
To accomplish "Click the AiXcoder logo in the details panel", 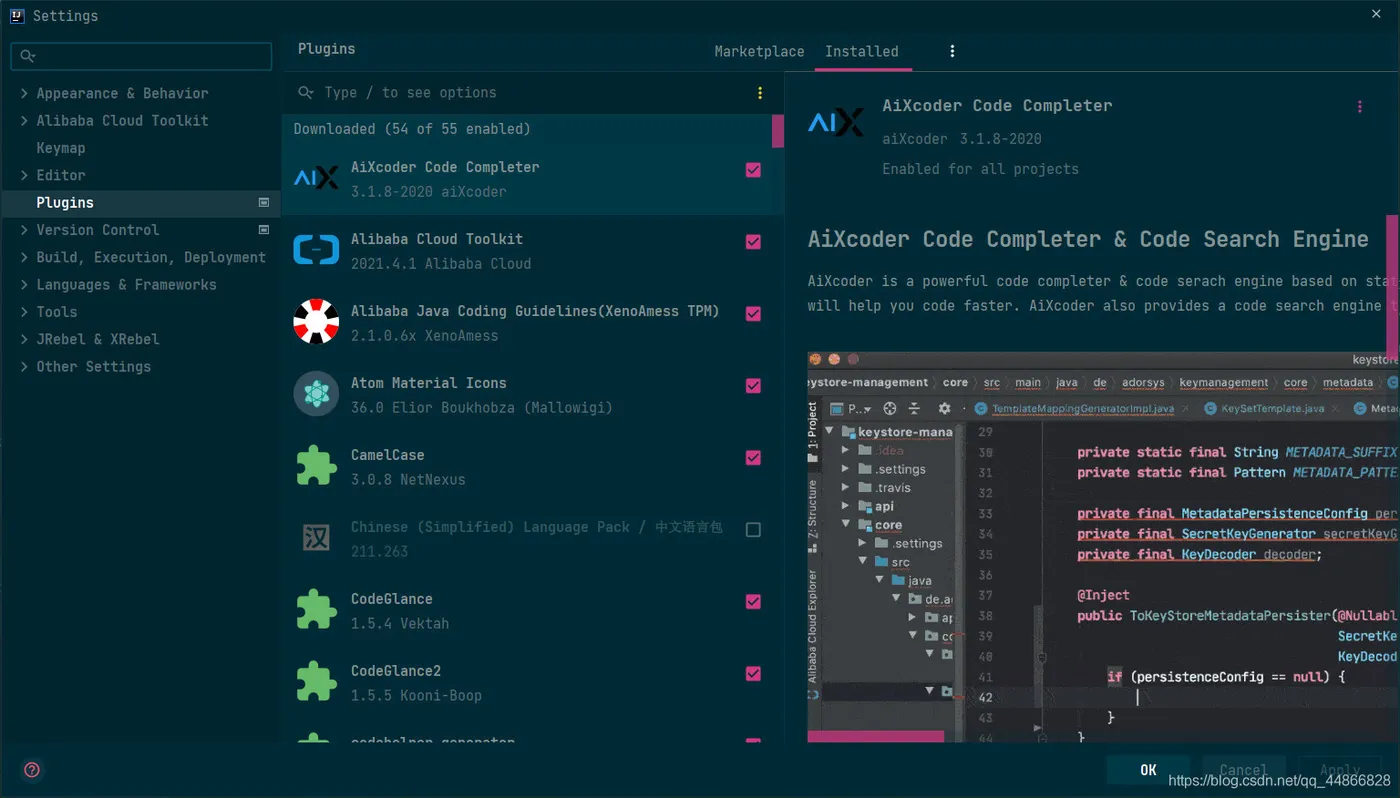I will pos(835,122).
